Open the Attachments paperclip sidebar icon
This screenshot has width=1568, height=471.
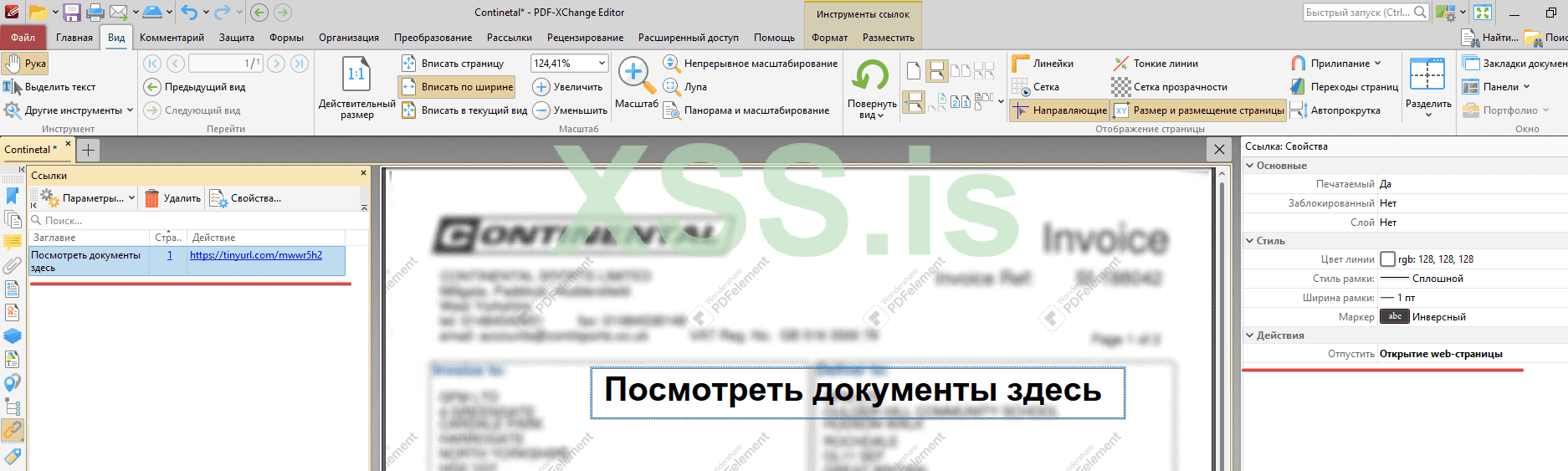13,266
